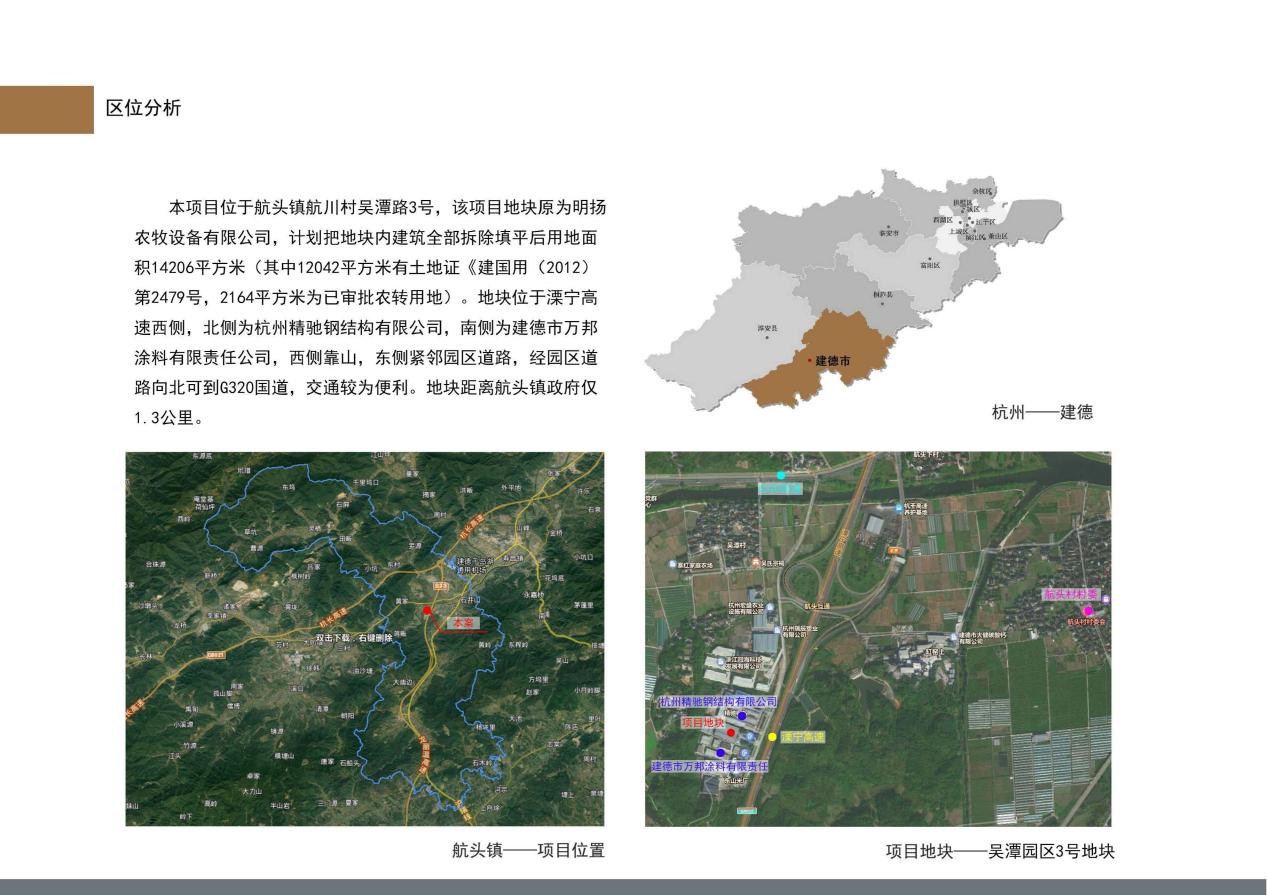Click the 杭州精驰钢结构有限公司 map label
Image resolution: width=1267 pixels, height=895 pixels.
point(718,702)
